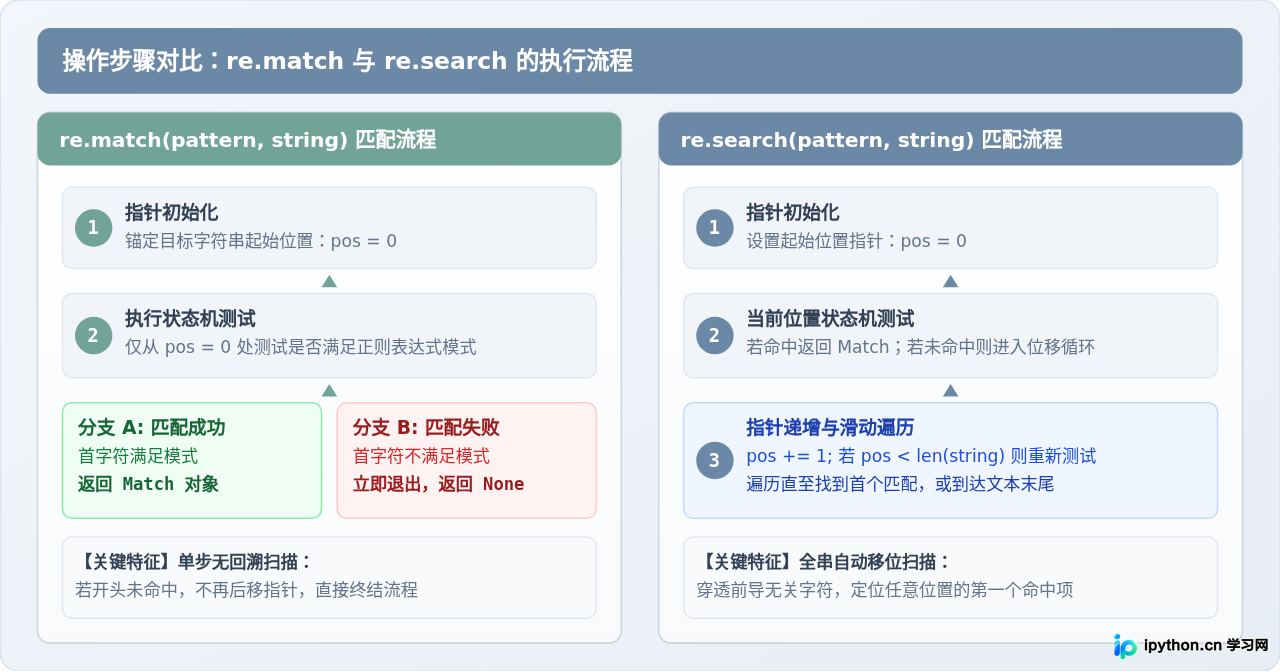
Task: Click text "锚定目标字符串起始位置：pos = 0"
Action: point(261,241)
